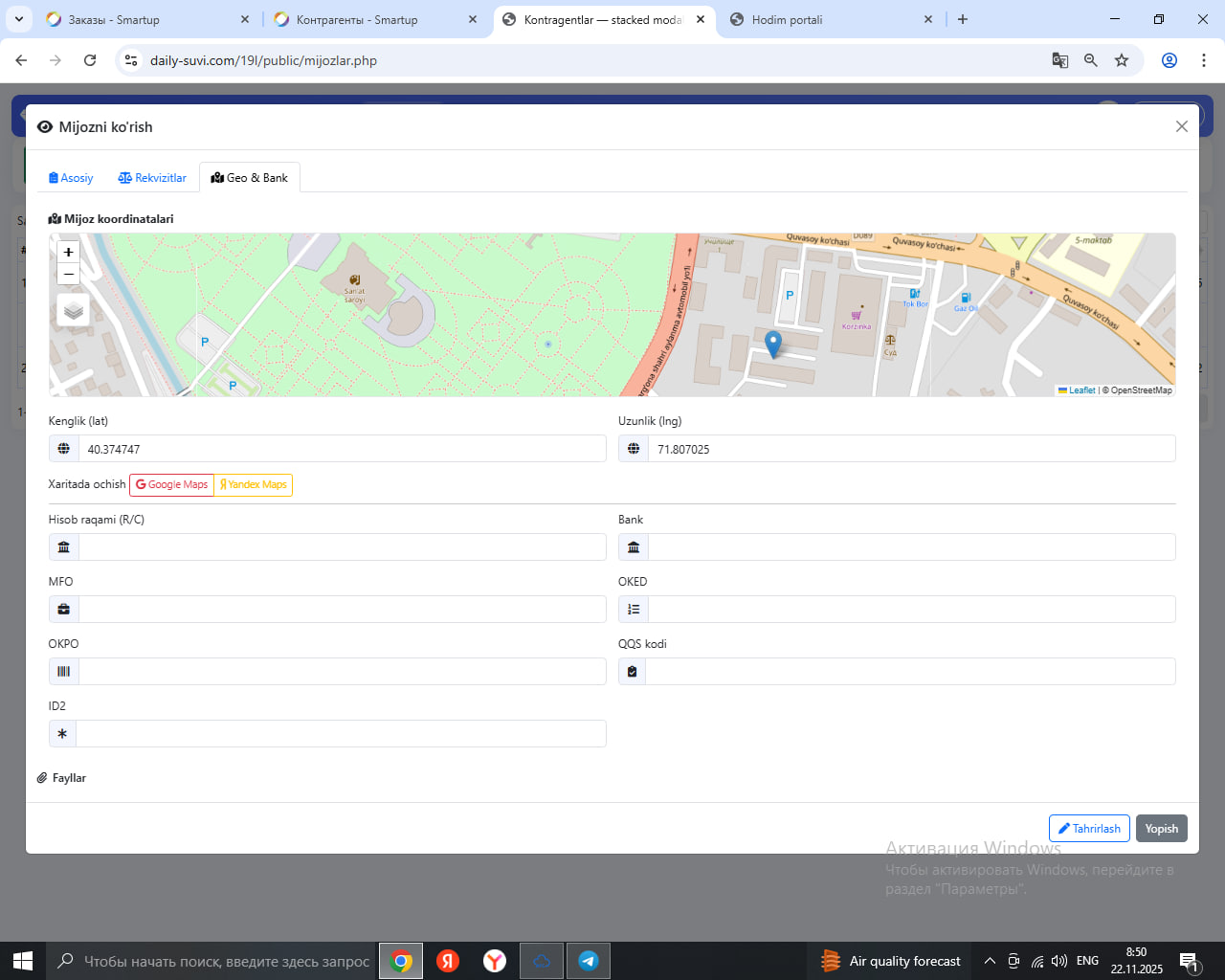Open Chrome tab search dropdown arrow
1225x980 pixels.
pos(19,19)
